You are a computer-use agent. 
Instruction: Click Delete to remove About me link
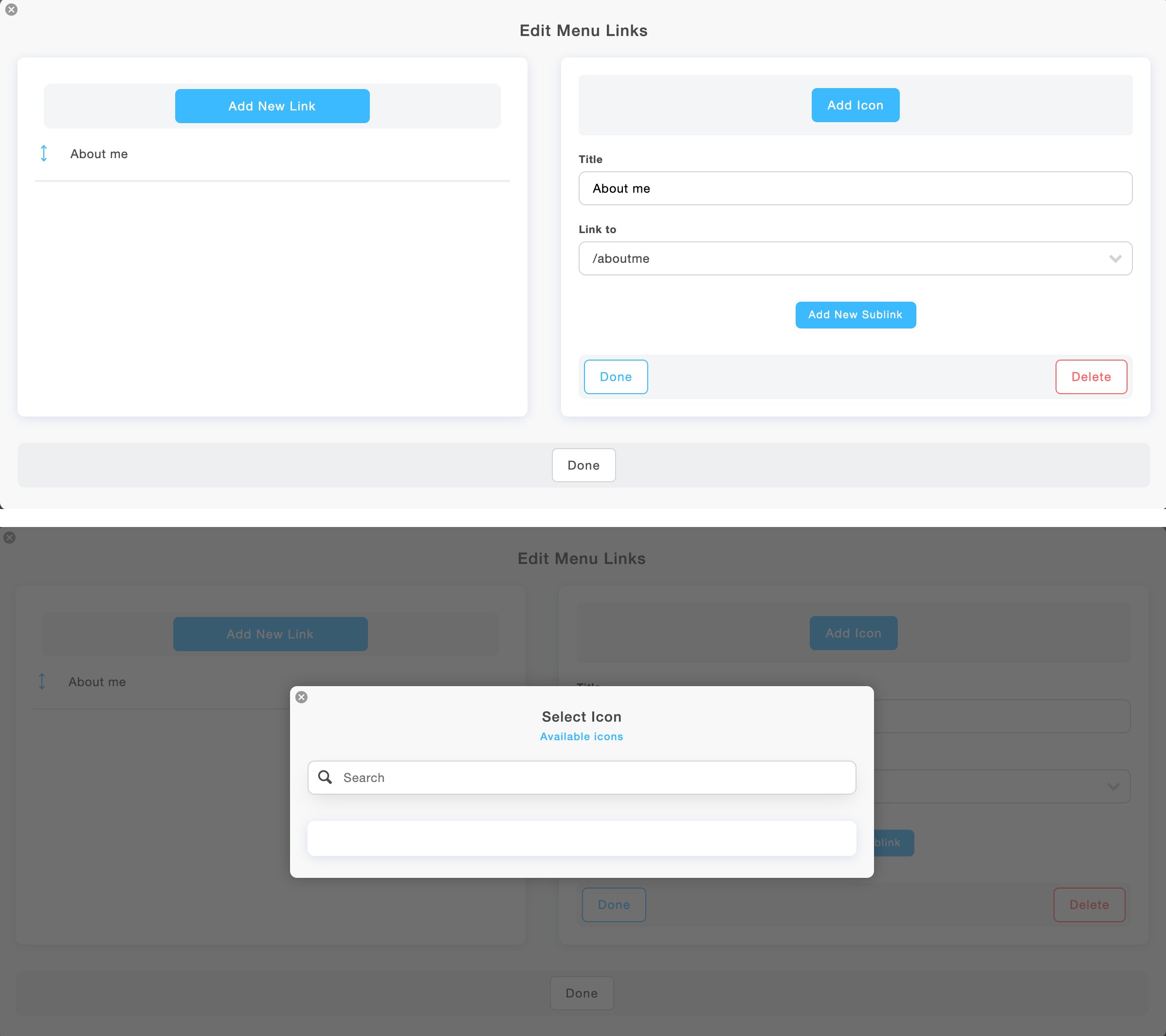[1091, 377]
